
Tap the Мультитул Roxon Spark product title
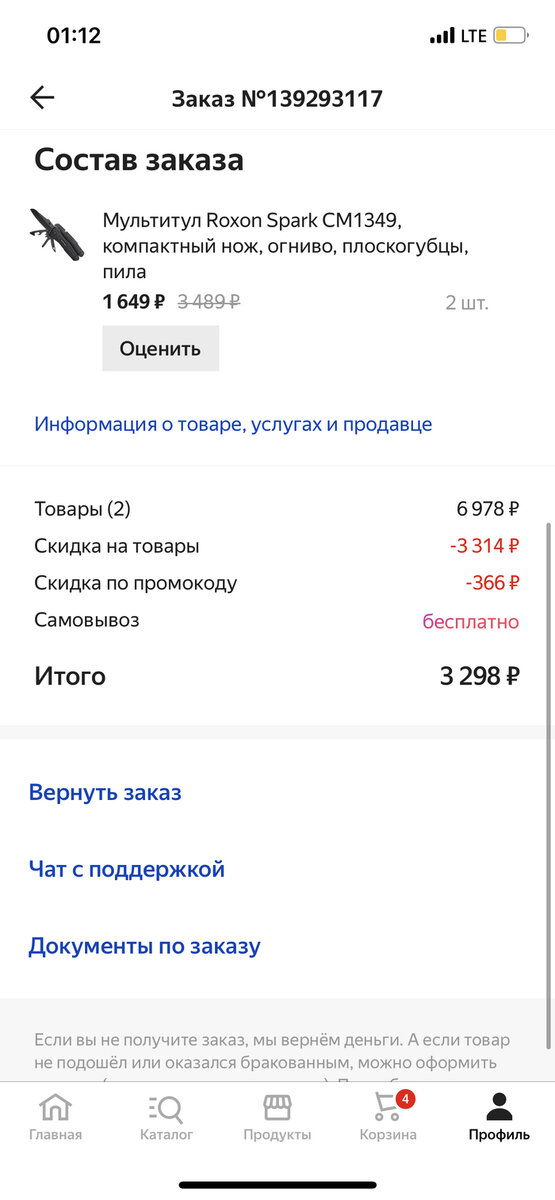285,245
